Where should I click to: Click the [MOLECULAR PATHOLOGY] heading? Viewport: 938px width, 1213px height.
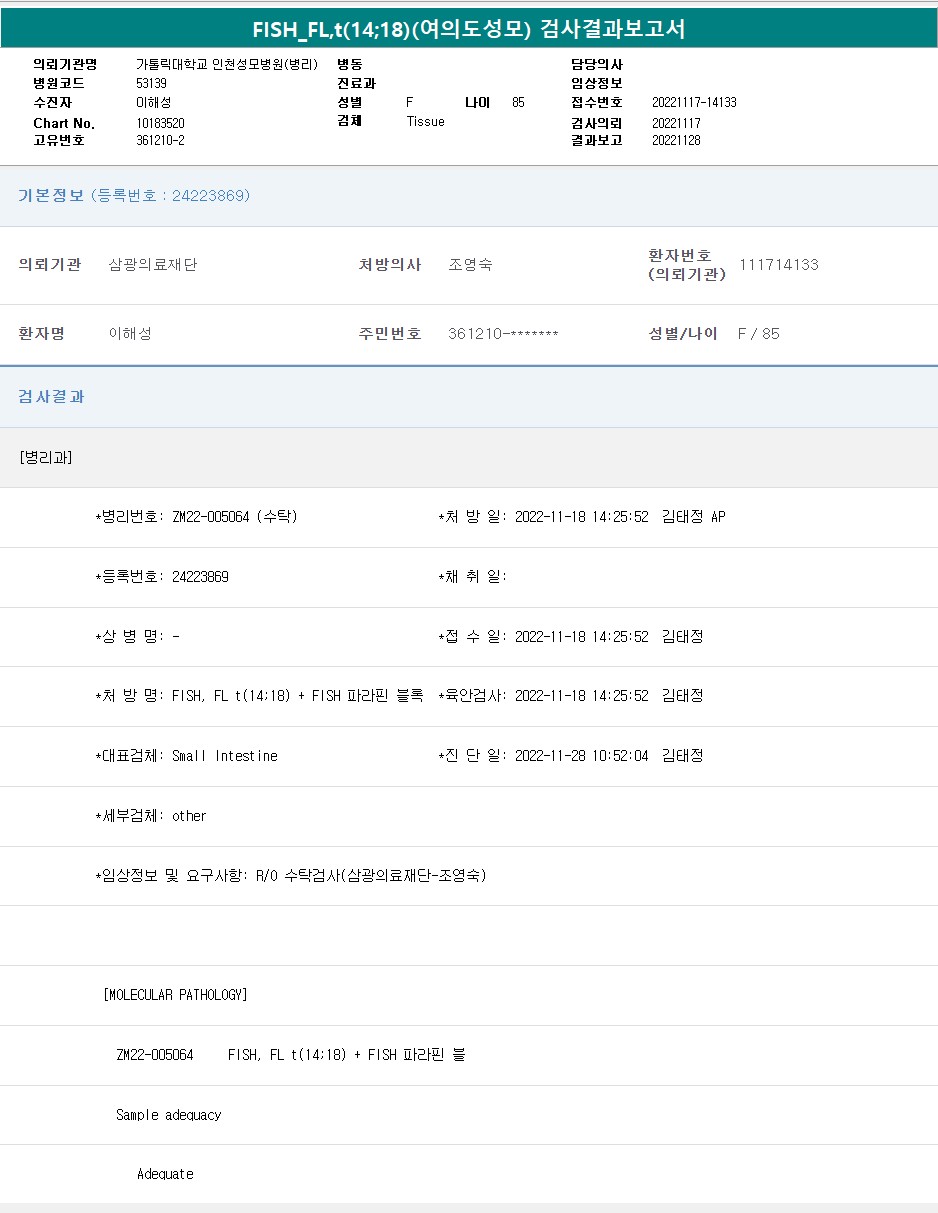[175, 995]
